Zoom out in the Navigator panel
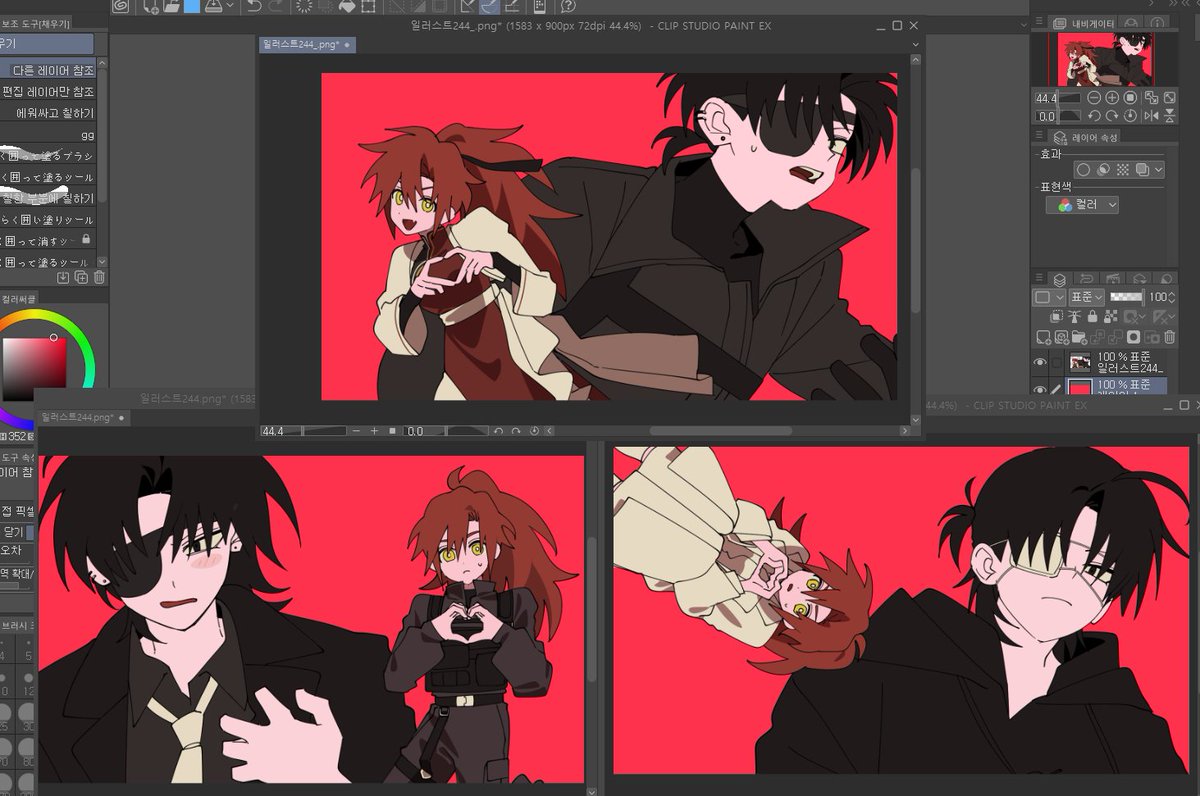This screenshot has height=796, width=1200. (1094, 98)
